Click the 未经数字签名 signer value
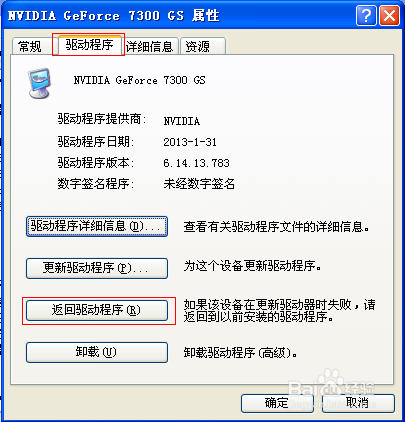Image resolution: width=405 pixels, height=422 pixels. (x=199, y=184)
